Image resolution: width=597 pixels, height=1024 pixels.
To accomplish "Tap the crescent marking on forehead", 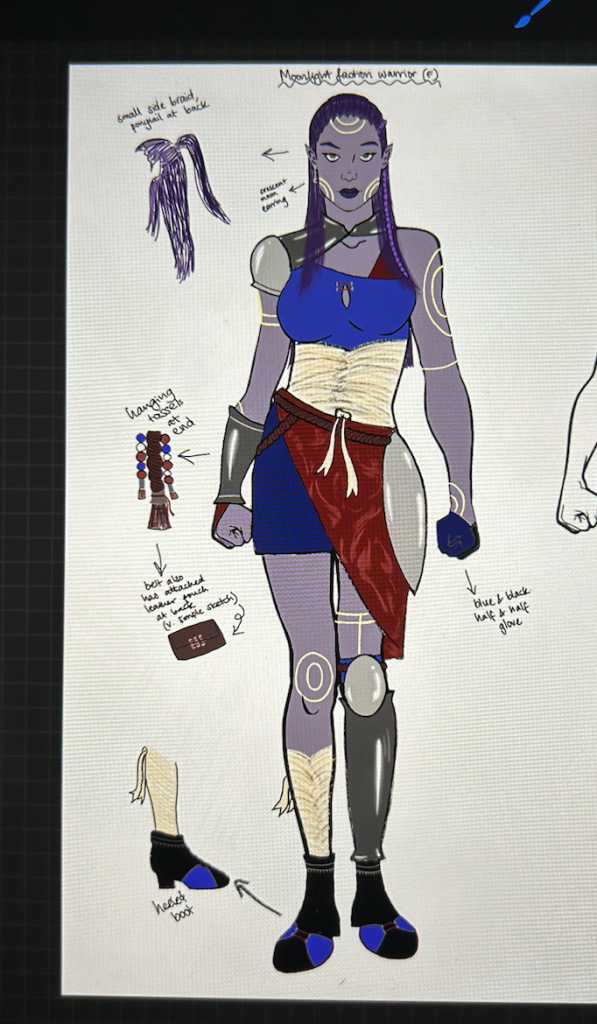I will pyautogui.click(x=347, y=124).
